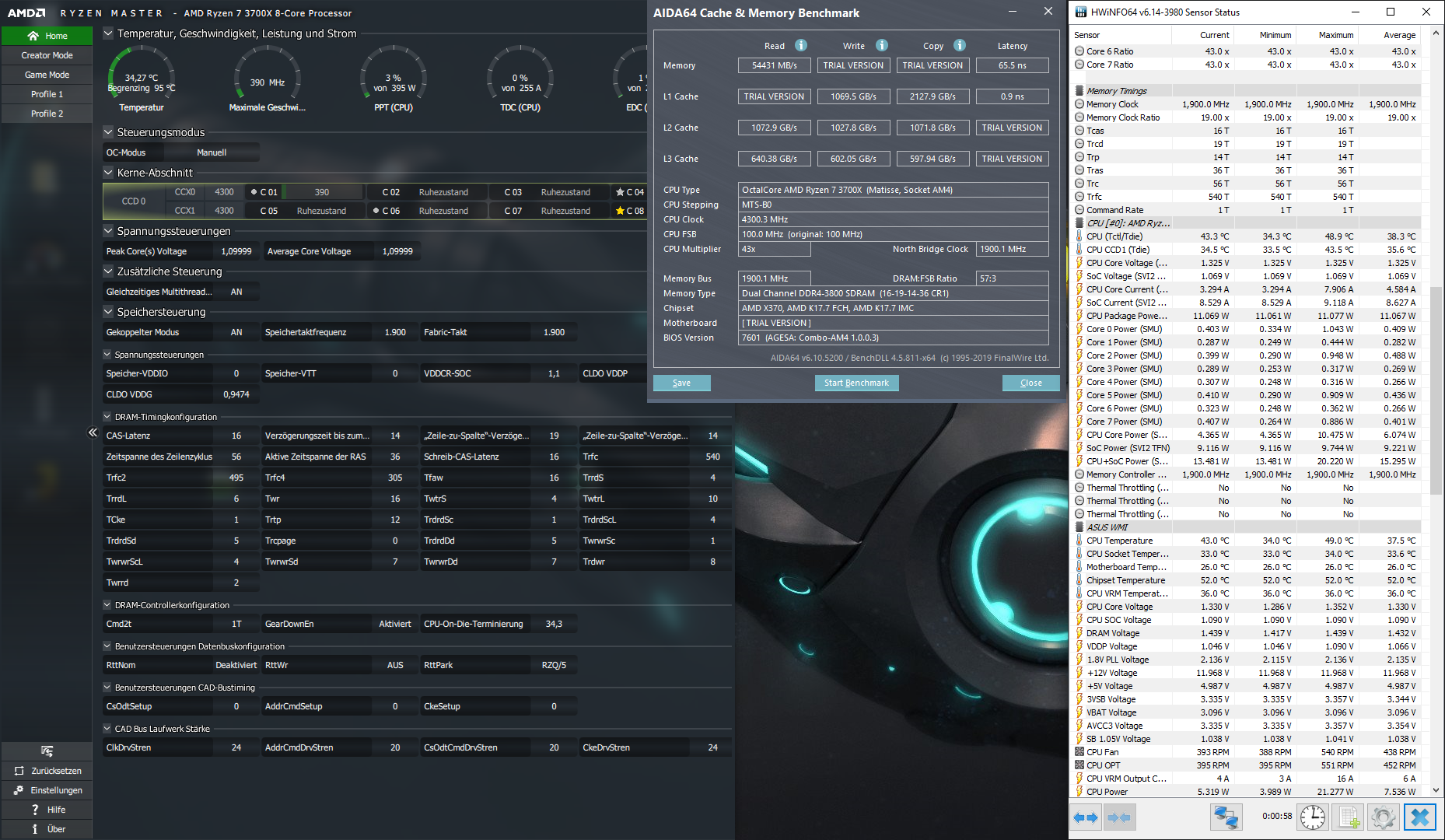Select the CPU Fan row in HWiNFO
Image resolution: width=1445 pixels, height=840 pixels.
tap(1247, 752)
